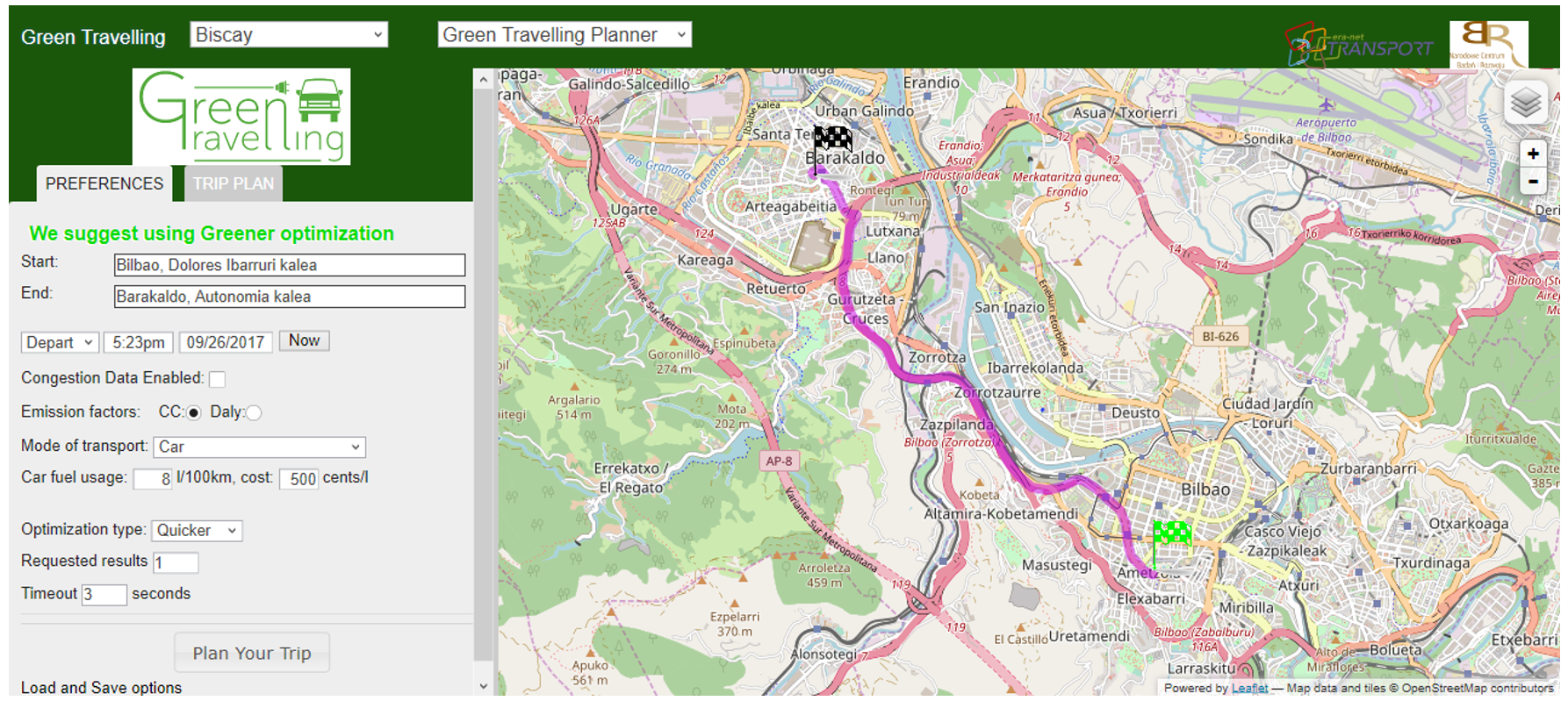The width and height of the screenshot is (1568, 701).
Task: Click the 'BI-626' road shield on map
Action: pyautogui.click(x=1220, y=336)
